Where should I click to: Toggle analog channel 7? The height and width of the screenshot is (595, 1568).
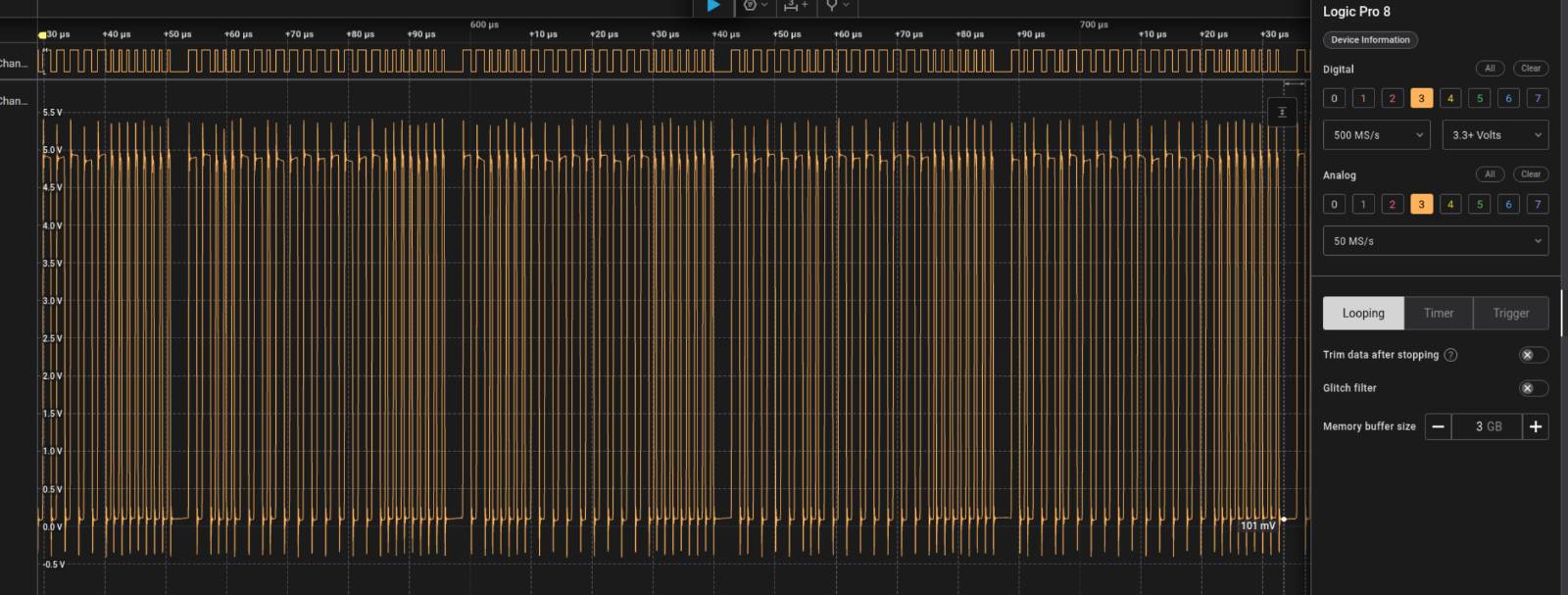click(1538, 204)
